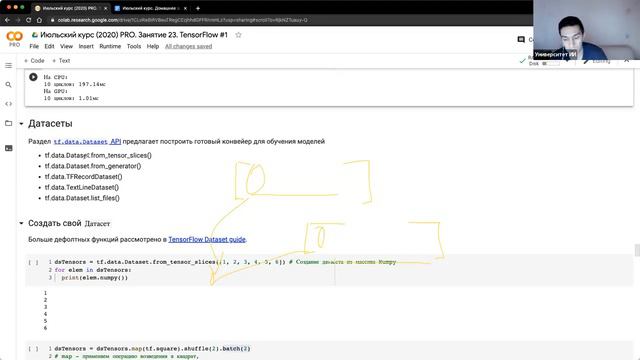Open the code snippets panel icon
The height and width of the screenshot is (360, 640).
pos(8,104)
